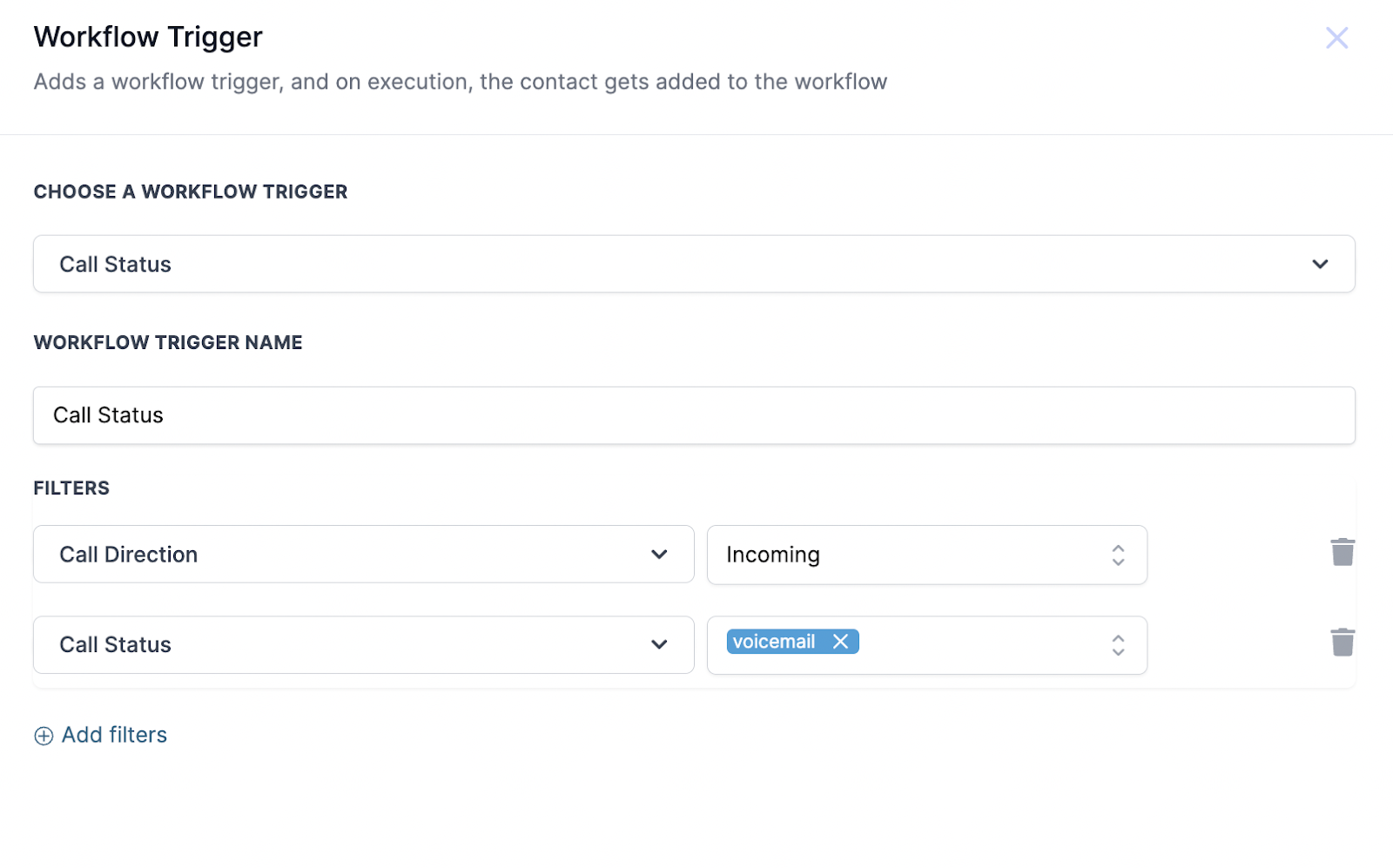This screenshot has height=868, width=1393.
Task: Click the FILTERS section heading
Action: 71,488
